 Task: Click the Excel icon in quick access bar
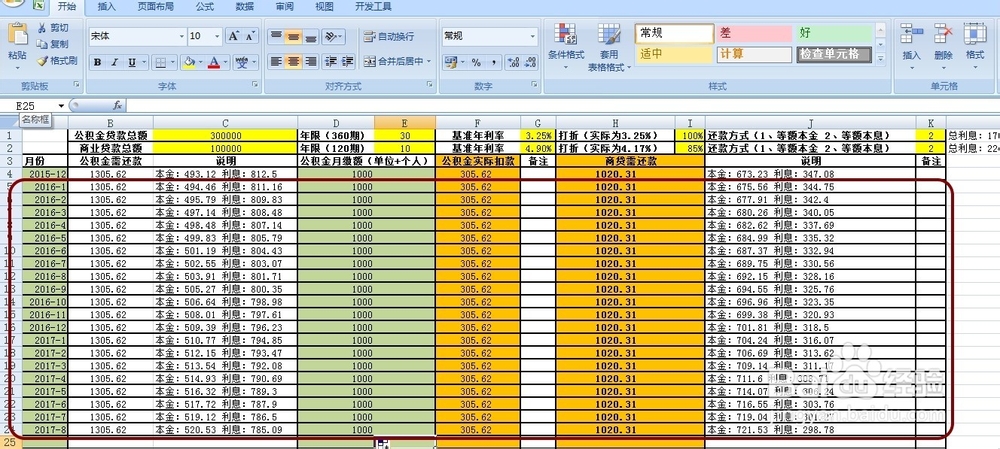[x=39, y=5]
